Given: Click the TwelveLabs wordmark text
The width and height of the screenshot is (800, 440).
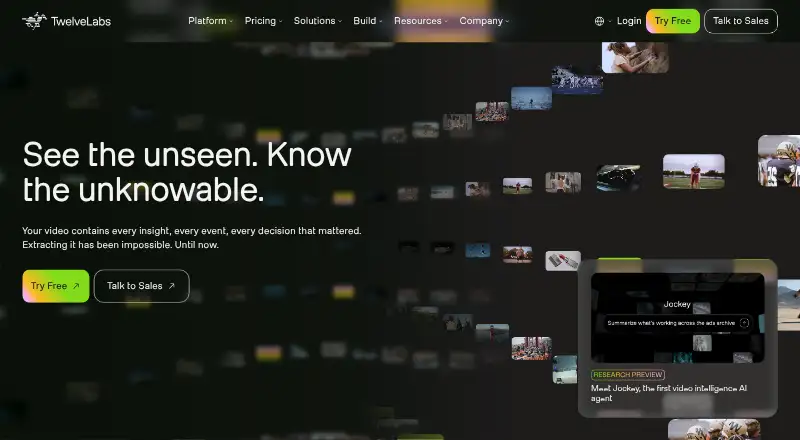Looking at the screenshot, I should pos(81,21).
